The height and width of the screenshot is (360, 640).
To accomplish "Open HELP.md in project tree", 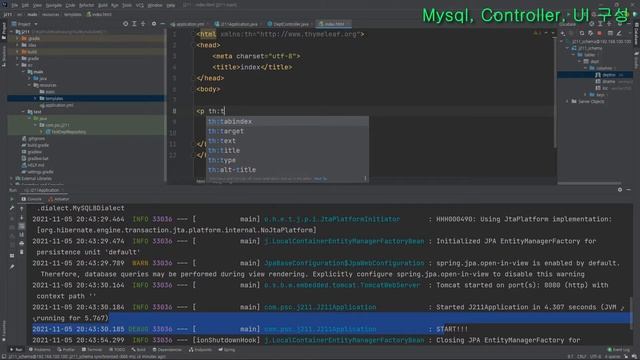I will coord(33,165).
